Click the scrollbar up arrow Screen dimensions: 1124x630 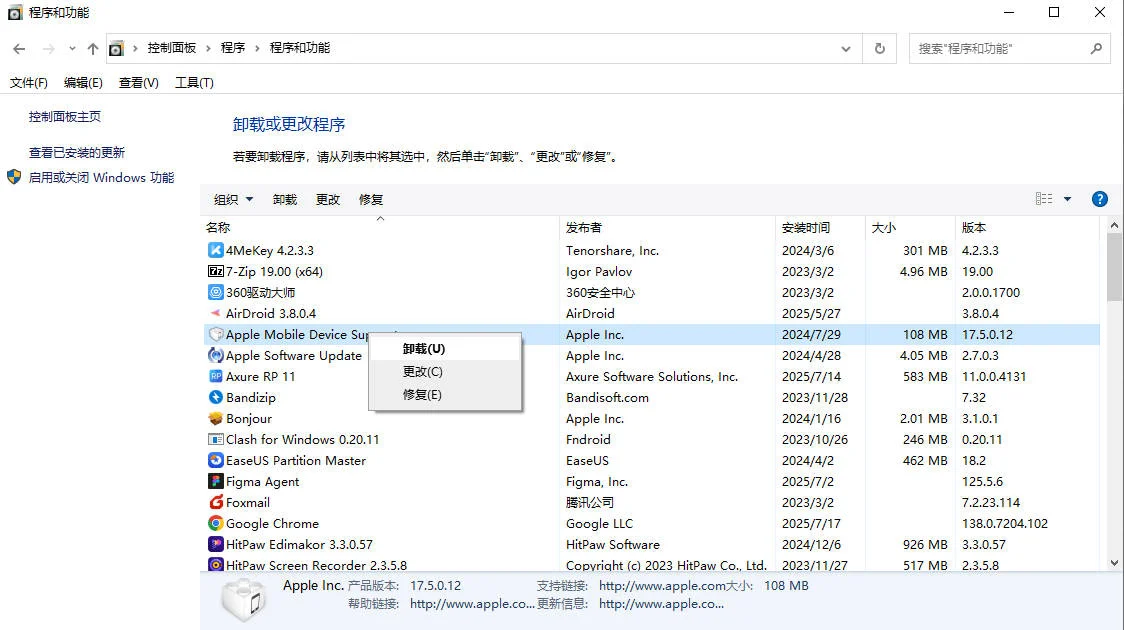point(1114,225)
